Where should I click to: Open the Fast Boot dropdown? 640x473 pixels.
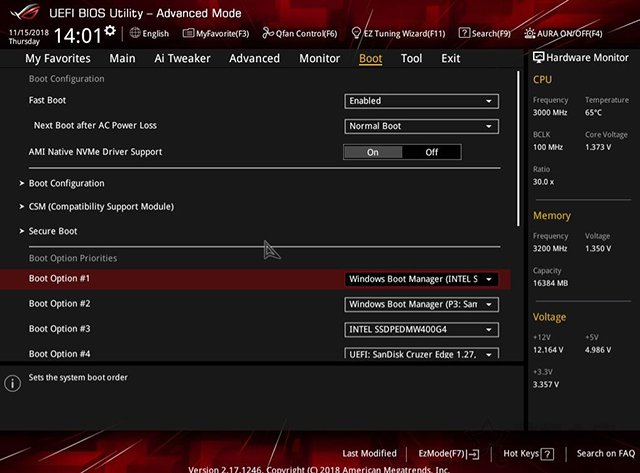(x=421, y=101)
